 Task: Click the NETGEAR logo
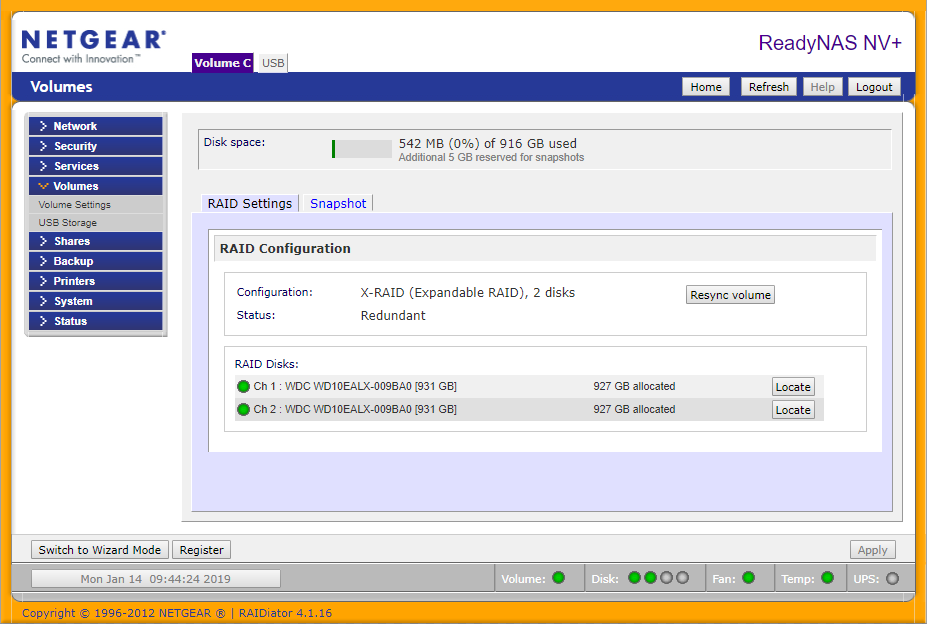tap(93, 45)
